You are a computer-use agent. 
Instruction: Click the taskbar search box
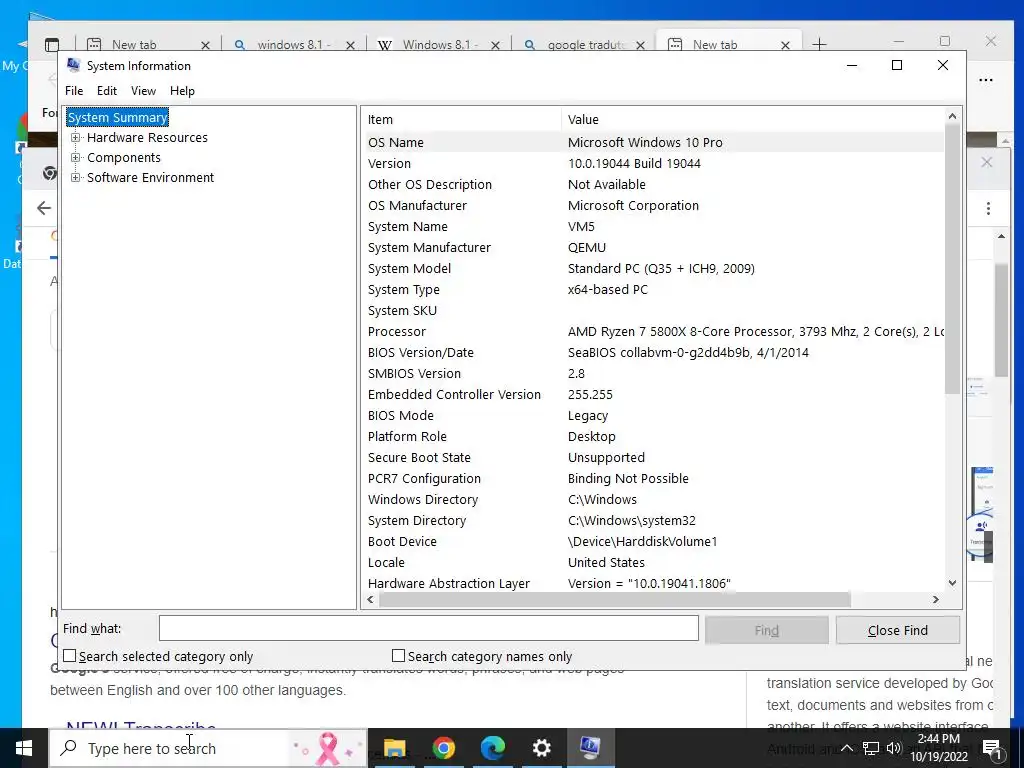208,748
